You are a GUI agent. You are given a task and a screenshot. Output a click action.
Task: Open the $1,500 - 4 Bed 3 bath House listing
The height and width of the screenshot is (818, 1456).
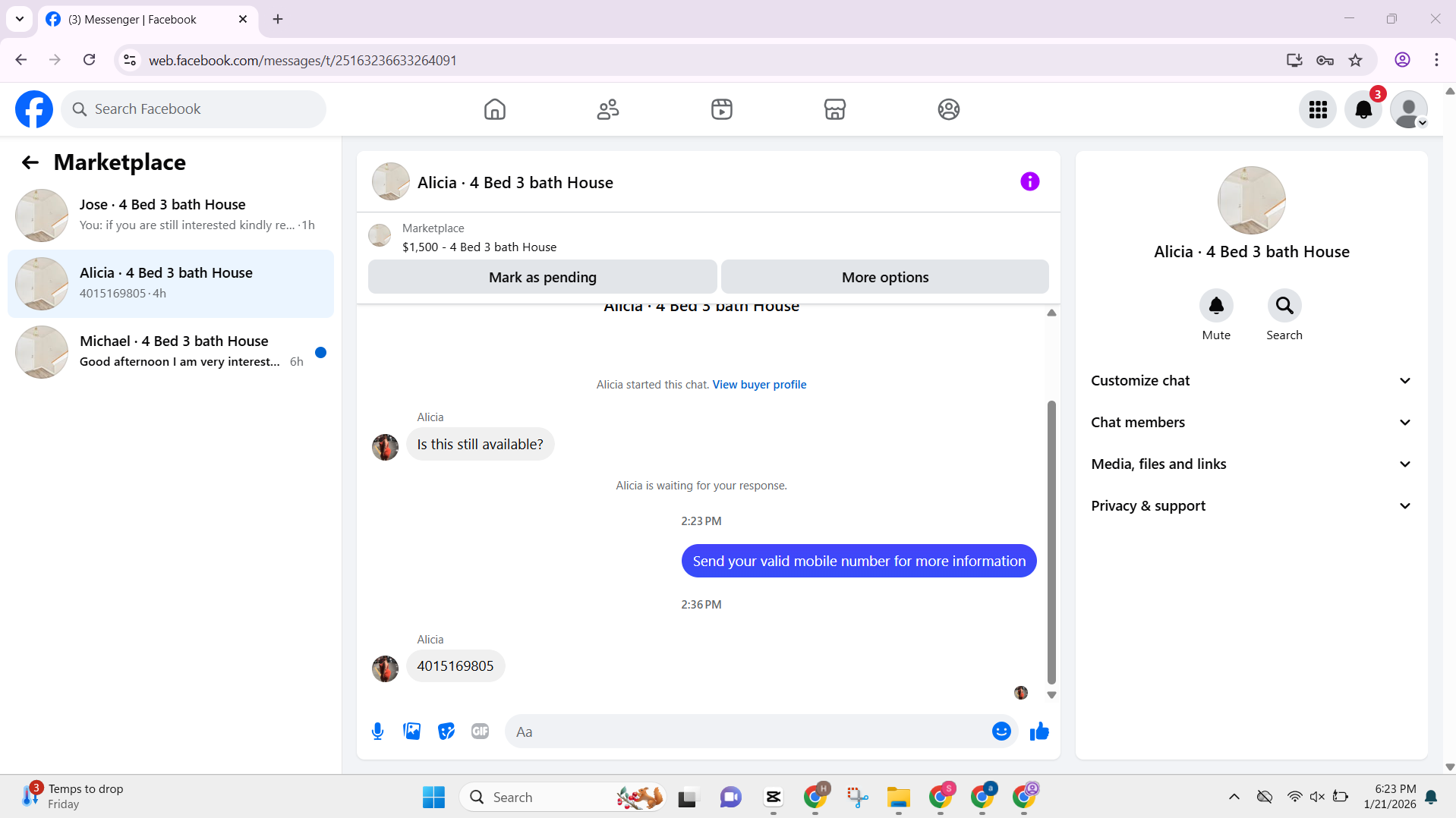click(x=479, y=247)
